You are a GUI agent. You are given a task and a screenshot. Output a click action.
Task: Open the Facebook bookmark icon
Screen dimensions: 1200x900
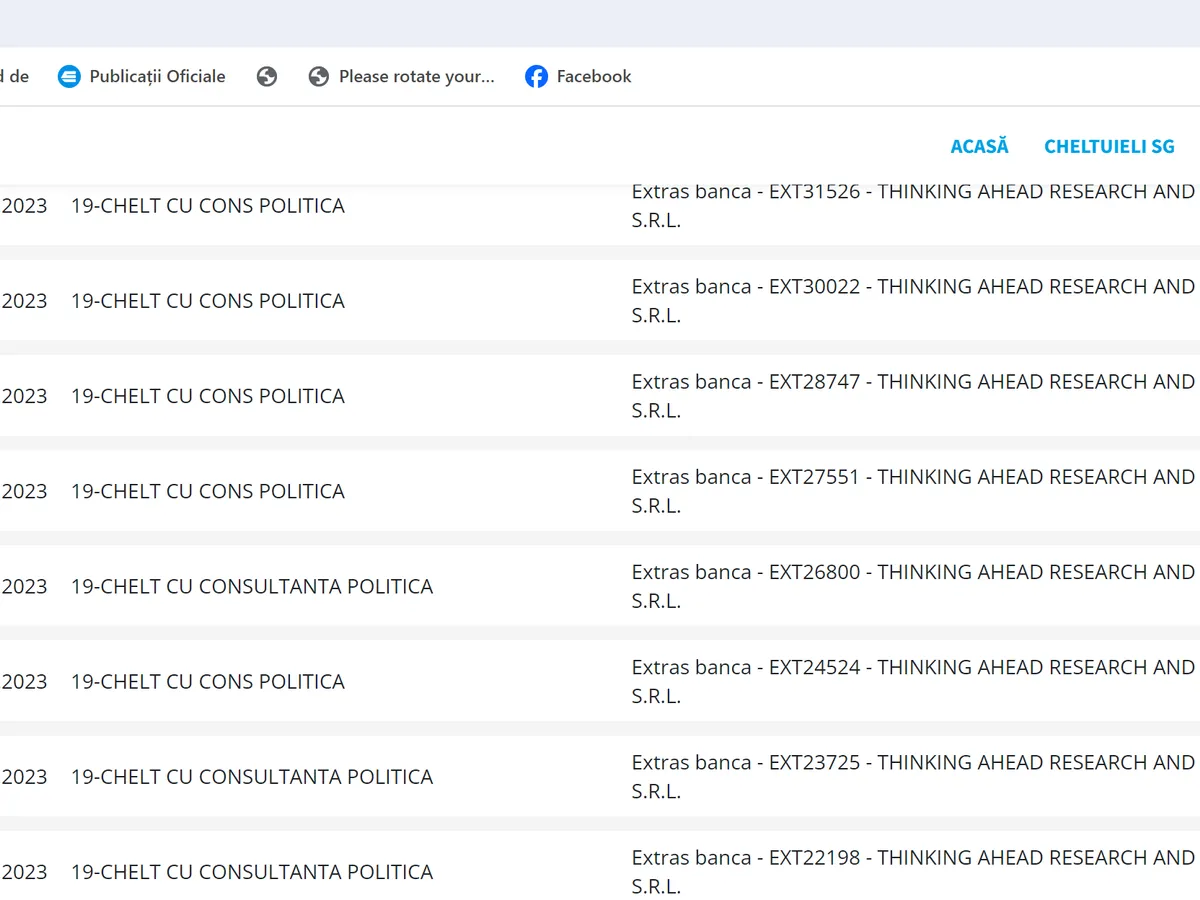[x=536, y=76]
